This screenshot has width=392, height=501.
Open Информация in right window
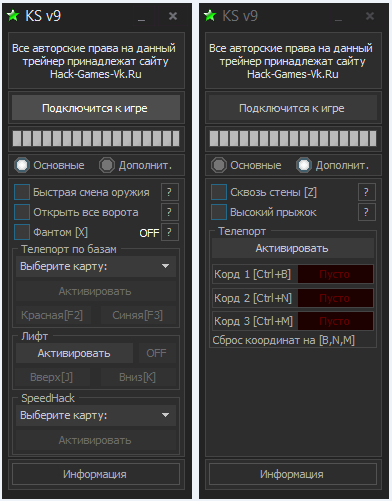pyautogui.click(x=293, y=474)
